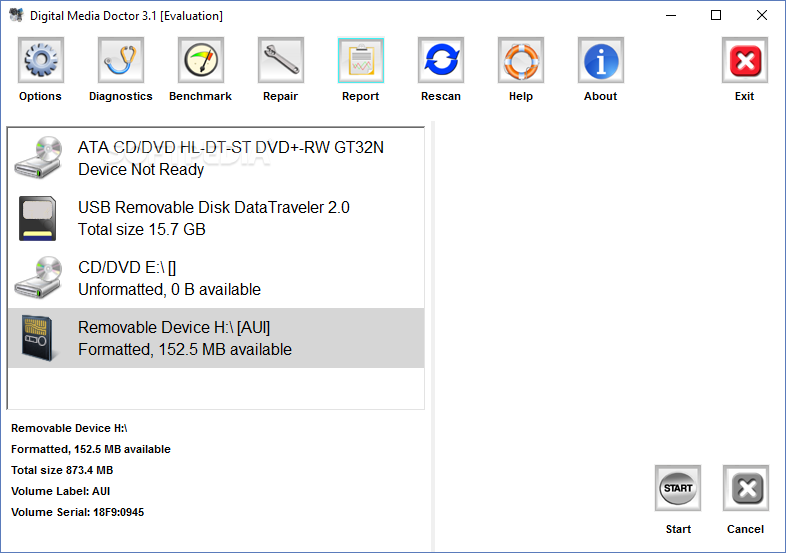Select USB Removable Disk DataTraveler 2.0 entry
This screenshot has height=553, width=786.
(216, 218)
